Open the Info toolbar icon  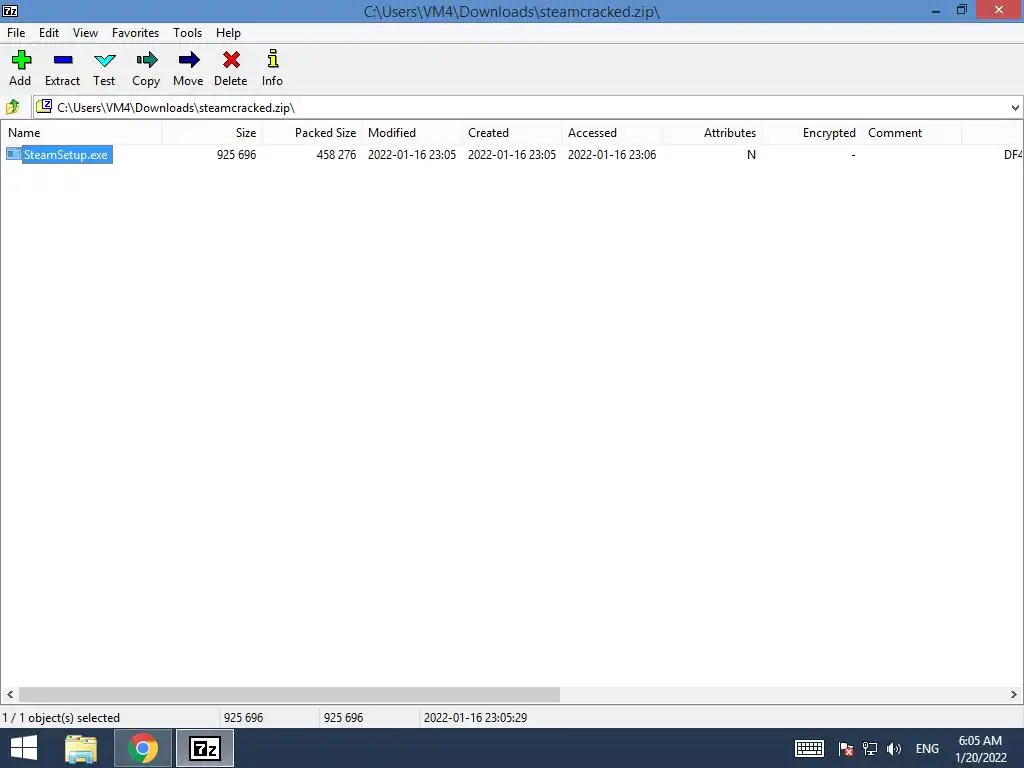[273, 59]
